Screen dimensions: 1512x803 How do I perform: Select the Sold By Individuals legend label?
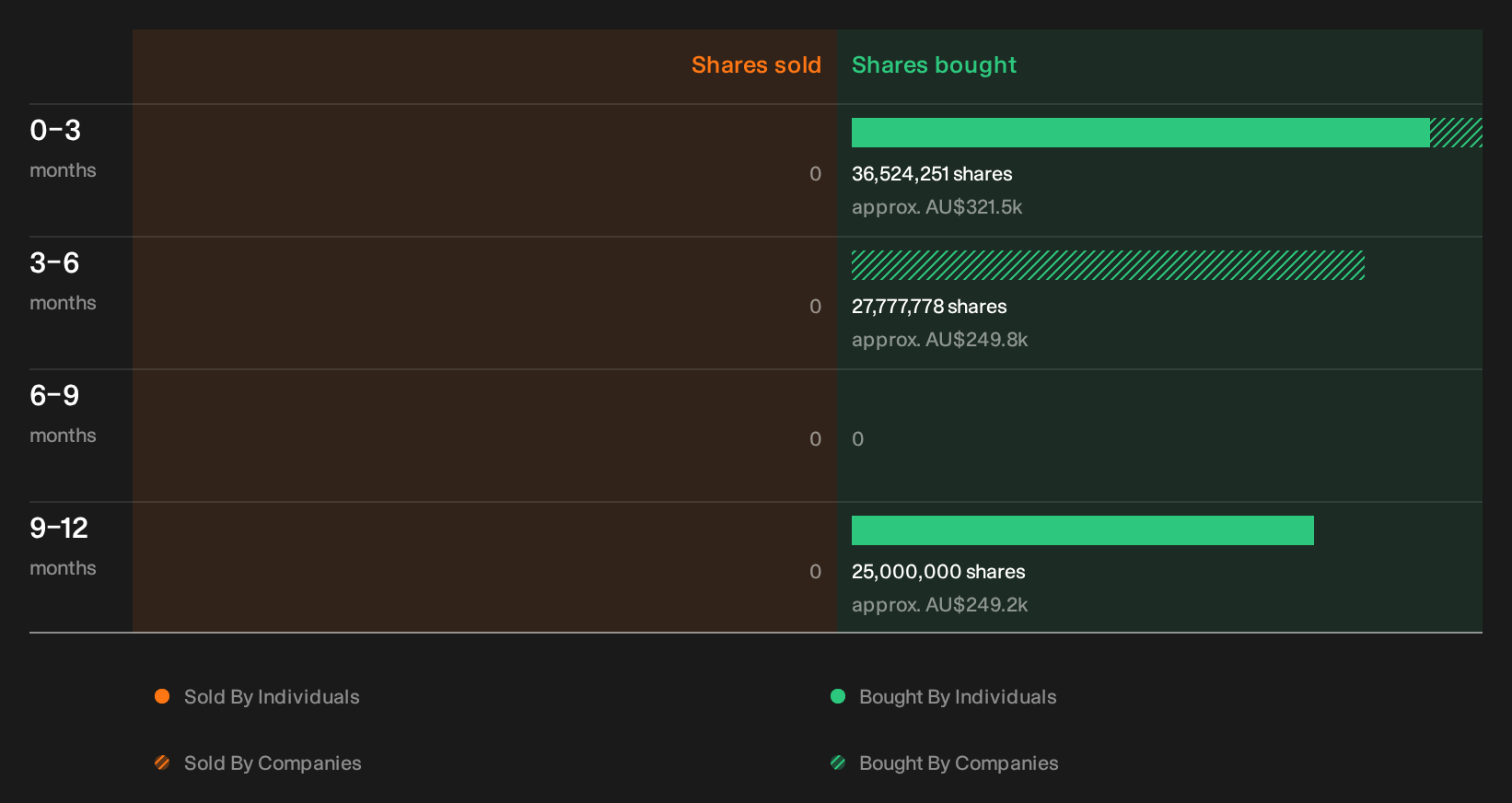coord(272,697)
